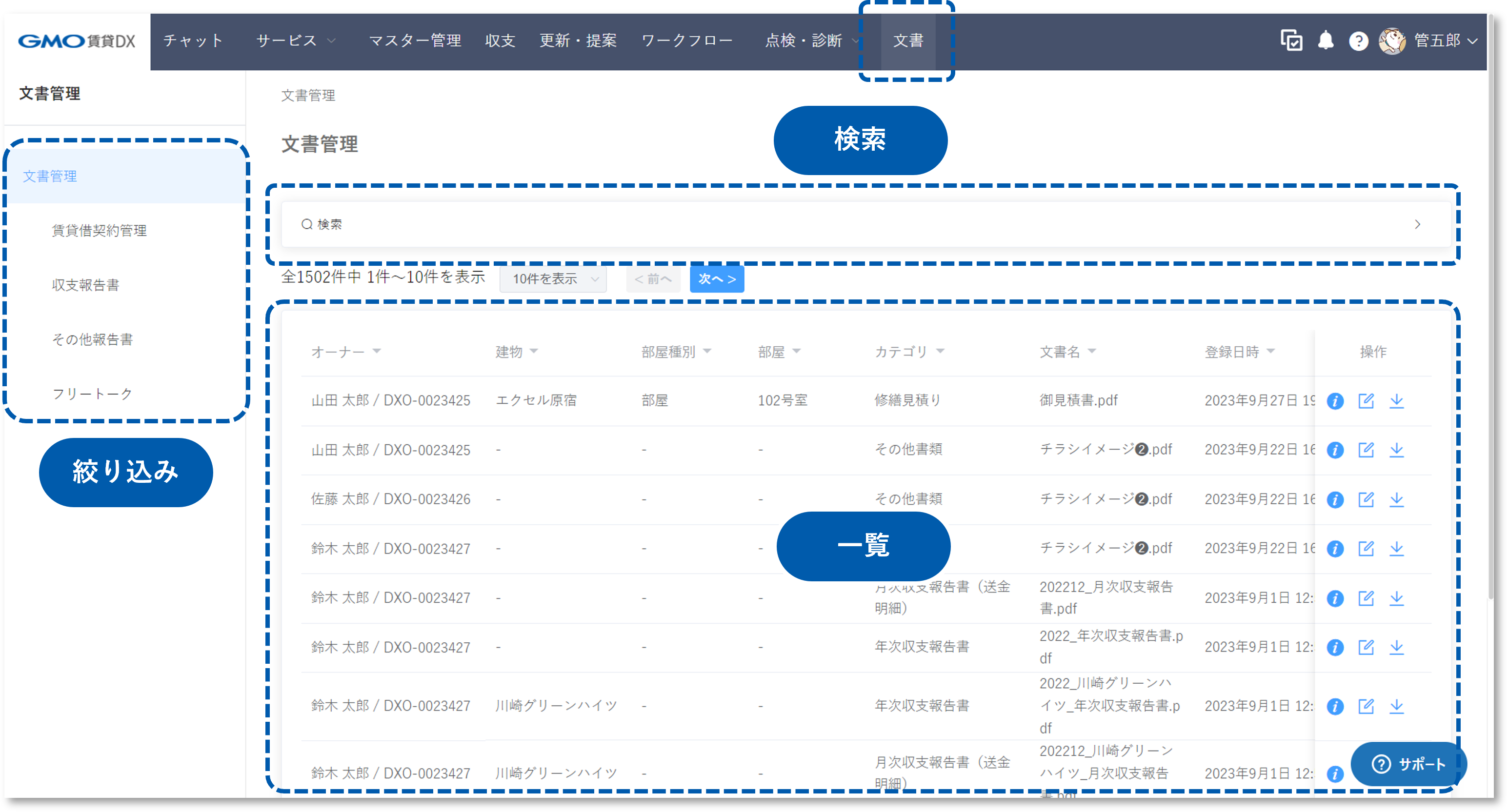Download 御見積書.pdf
This screenshot has width=1508, height=812.
[x=1397, y=401]
